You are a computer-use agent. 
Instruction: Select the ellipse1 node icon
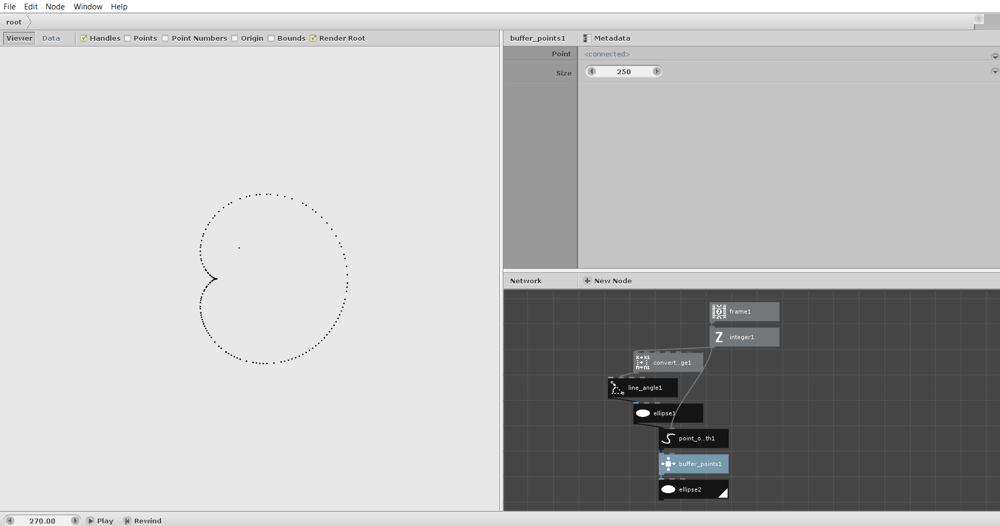pyautogui.click(x=642, y=413)
